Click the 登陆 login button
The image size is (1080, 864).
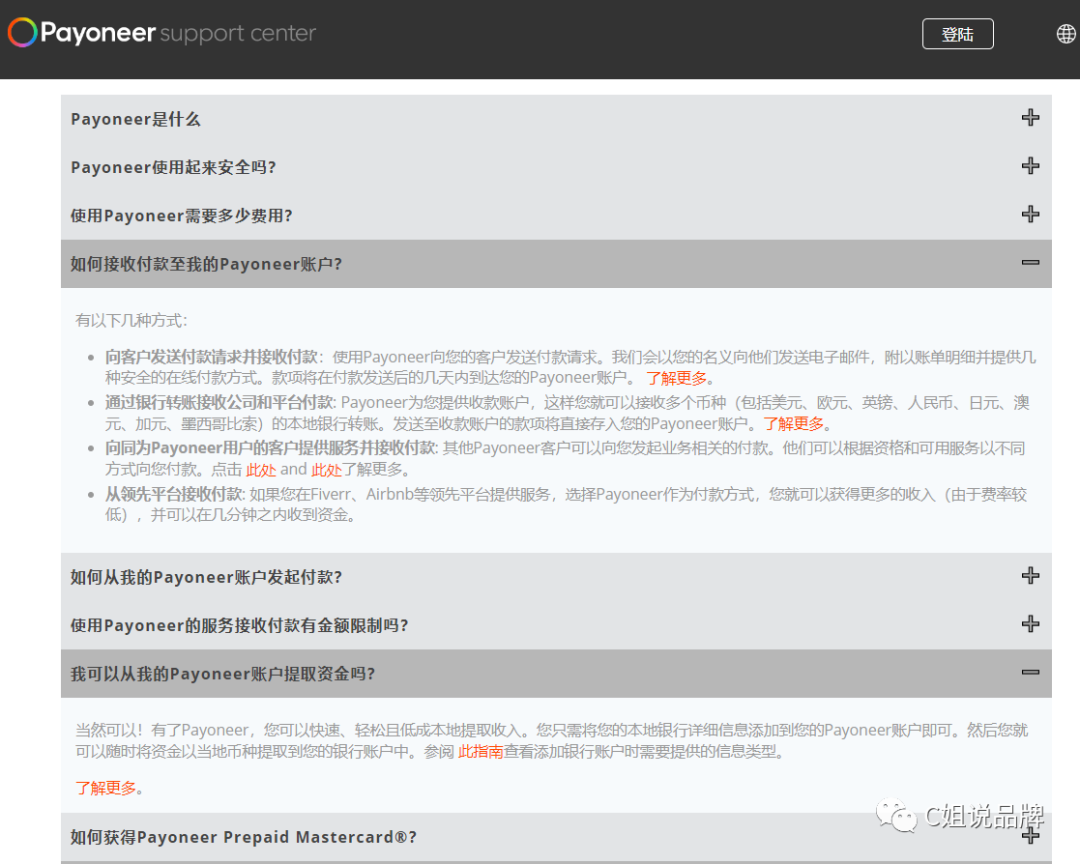957,34
